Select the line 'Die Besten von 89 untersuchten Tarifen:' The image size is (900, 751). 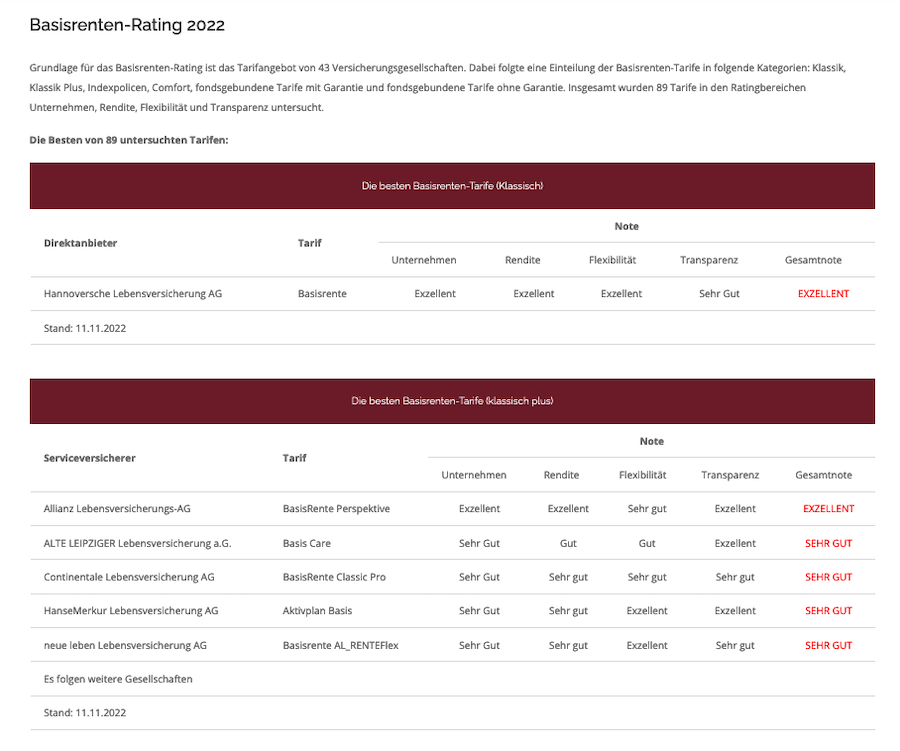click(129, 140)
